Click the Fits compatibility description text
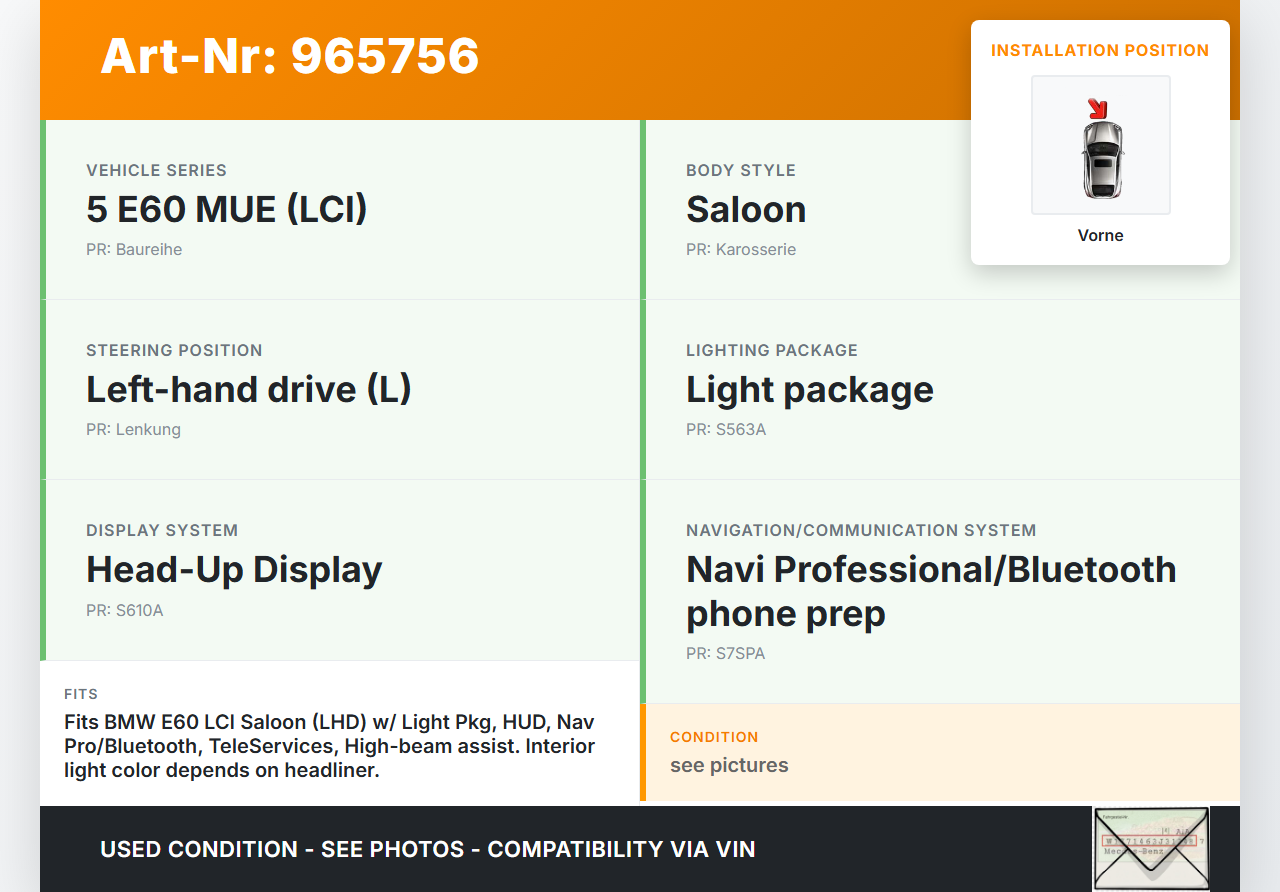 click(x=330, y=746)
